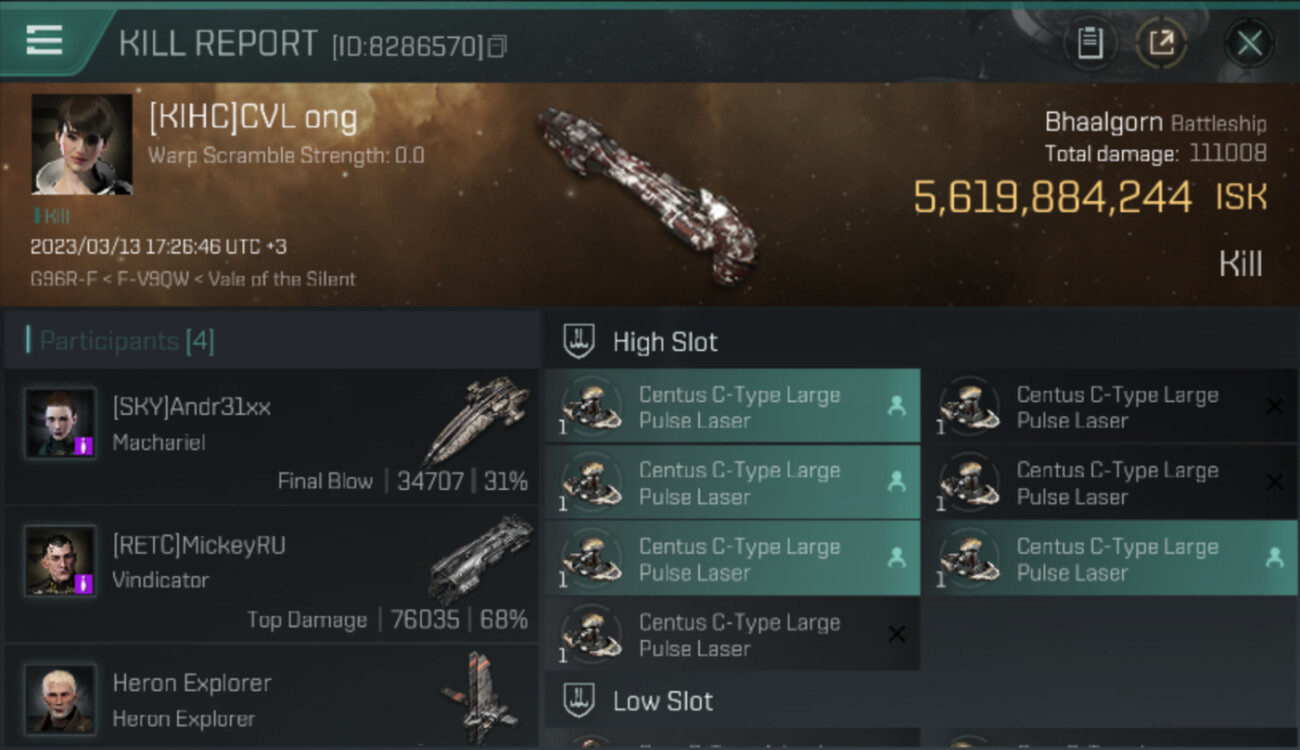This screenshot has height=750, width=1300.
Task: Share the kill report via export icon
Action: [x=1161, y=43]
